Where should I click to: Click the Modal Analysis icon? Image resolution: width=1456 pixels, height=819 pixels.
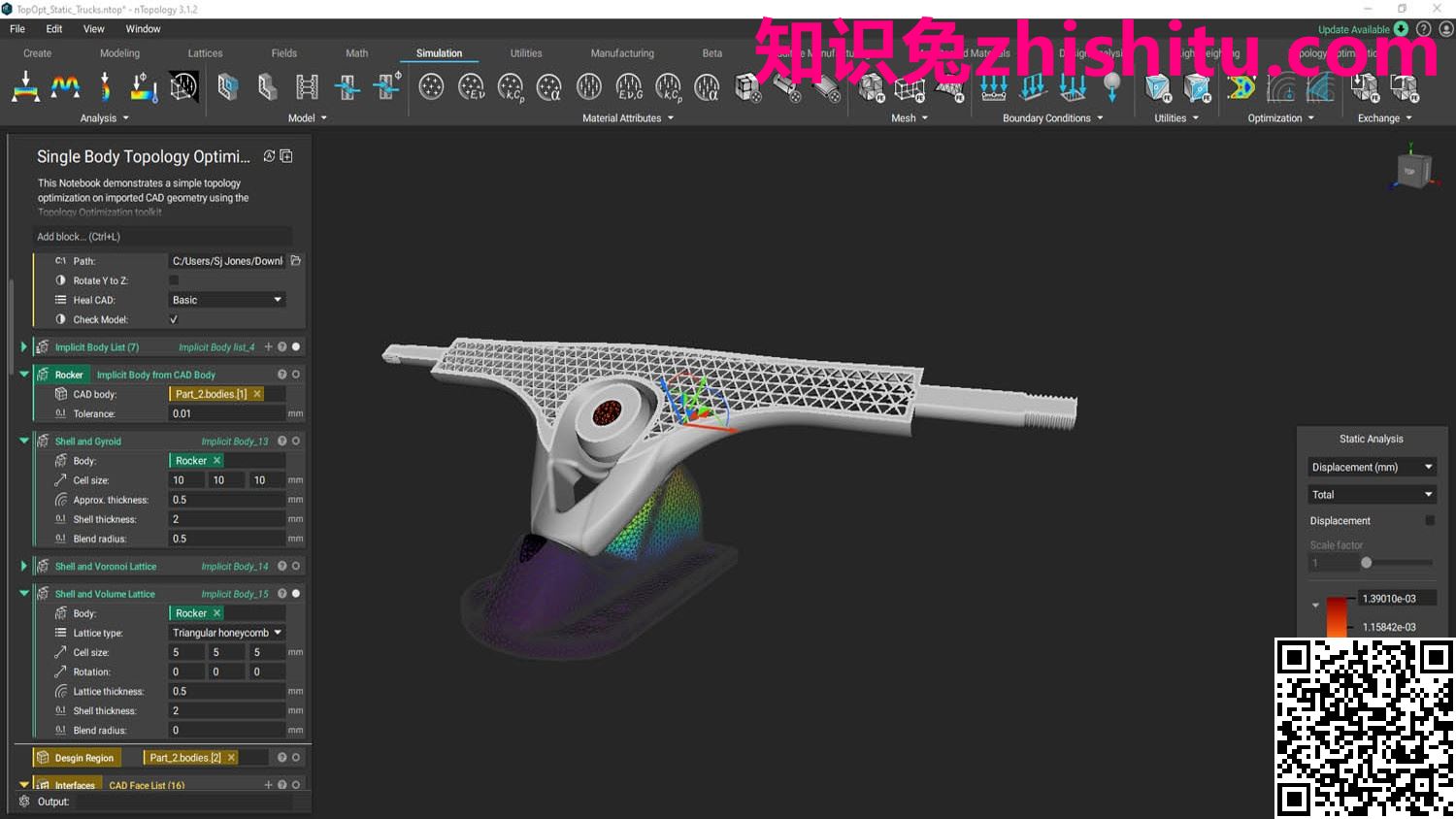point(65,87)
